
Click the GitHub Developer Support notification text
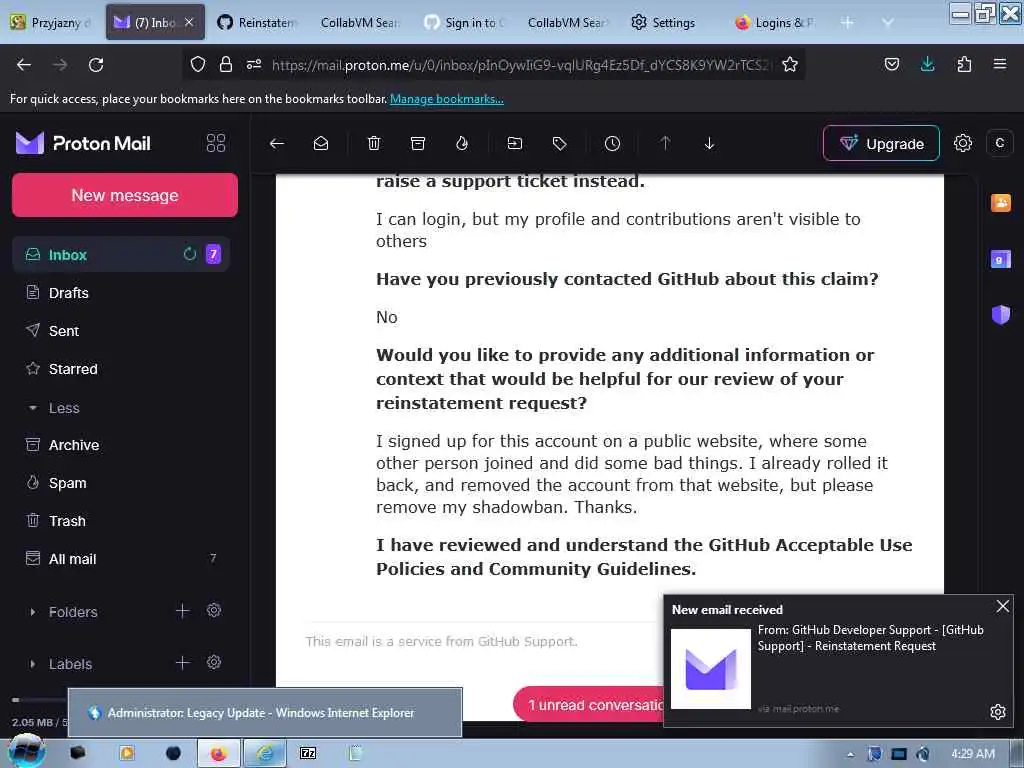[x=870, y=637]
